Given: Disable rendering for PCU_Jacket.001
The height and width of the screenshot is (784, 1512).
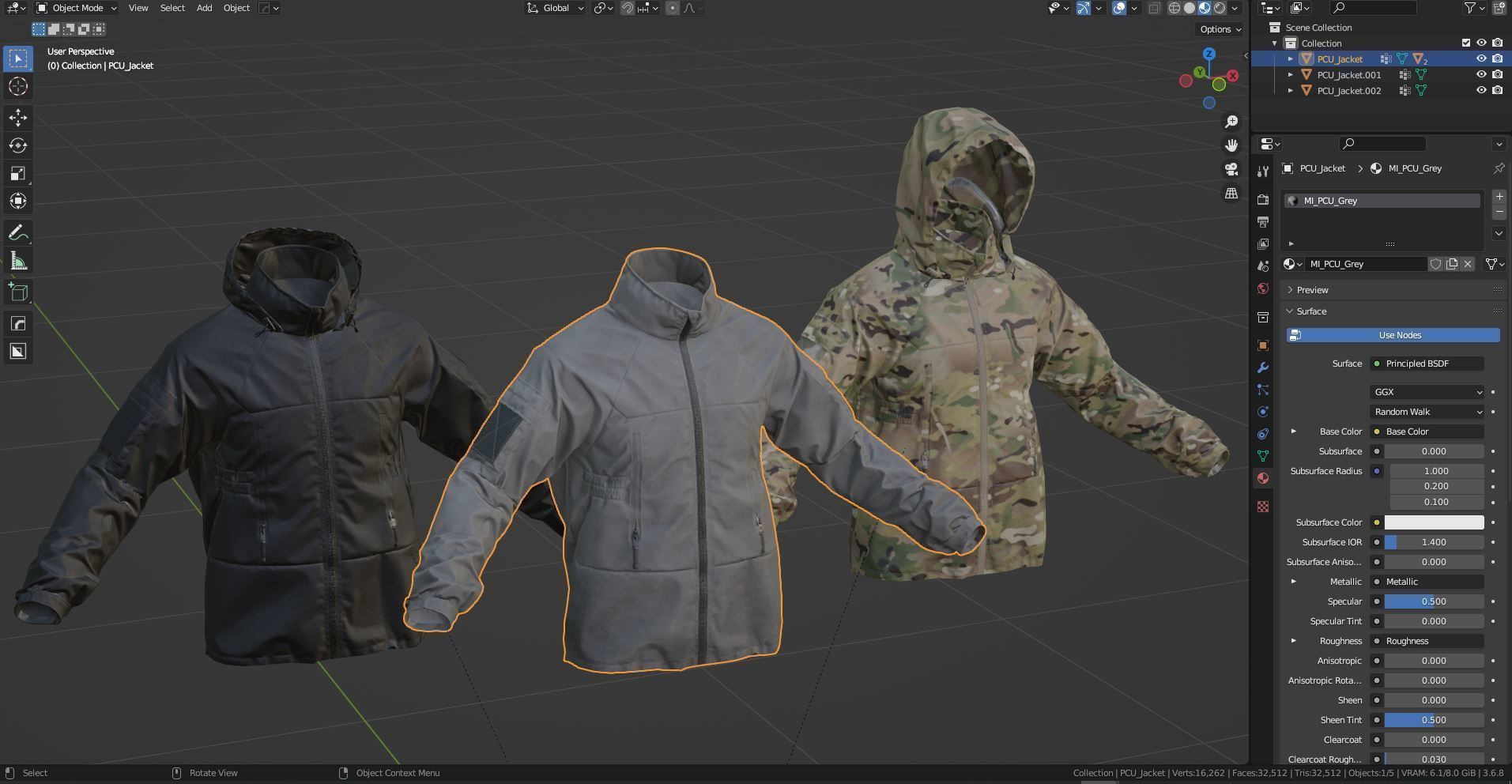Looking at the screenshot, I should click(1497, 75).
